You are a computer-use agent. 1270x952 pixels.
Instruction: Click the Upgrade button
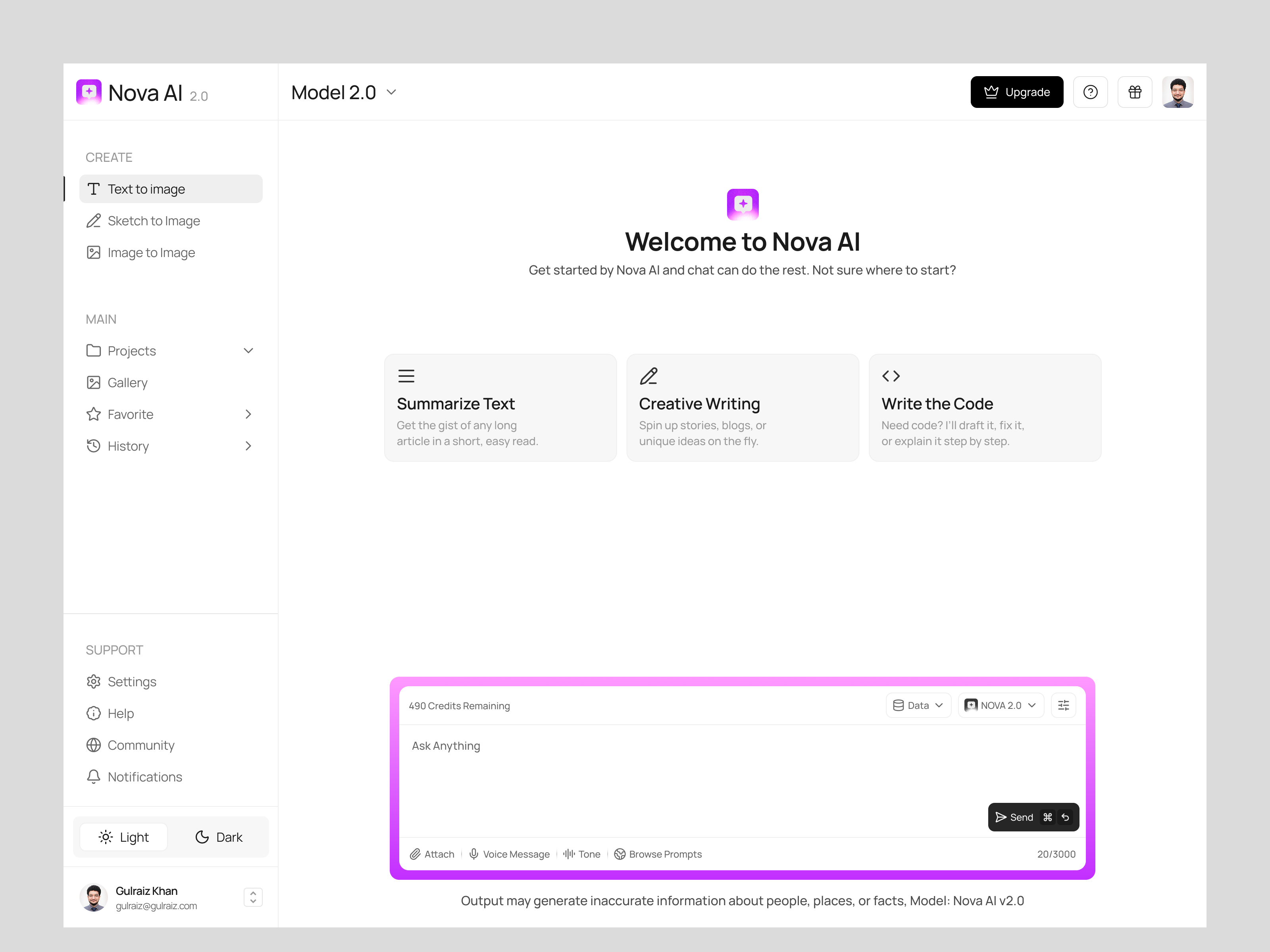(x=1016, y=92)
